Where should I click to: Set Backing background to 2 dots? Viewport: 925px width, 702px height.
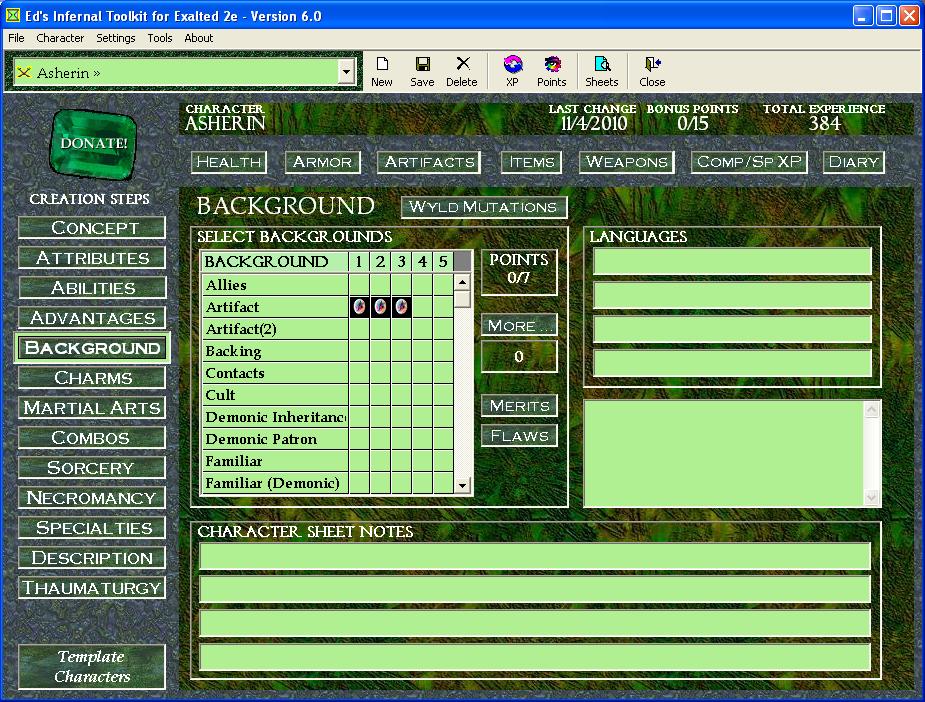coord(381,351)
